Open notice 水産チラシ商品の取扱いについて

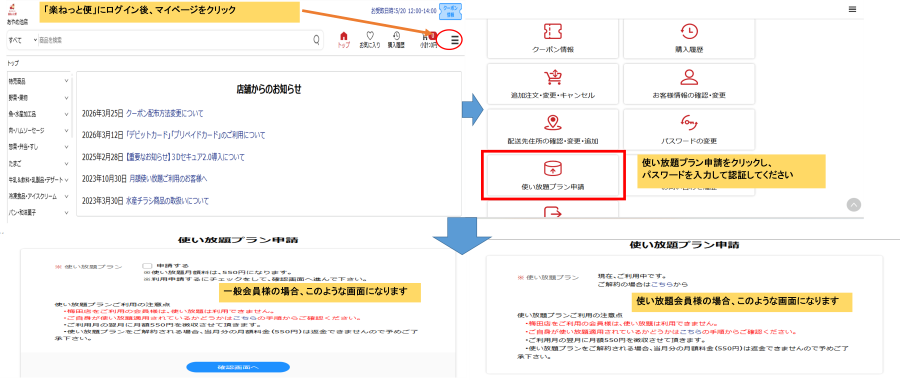[167, 201]
